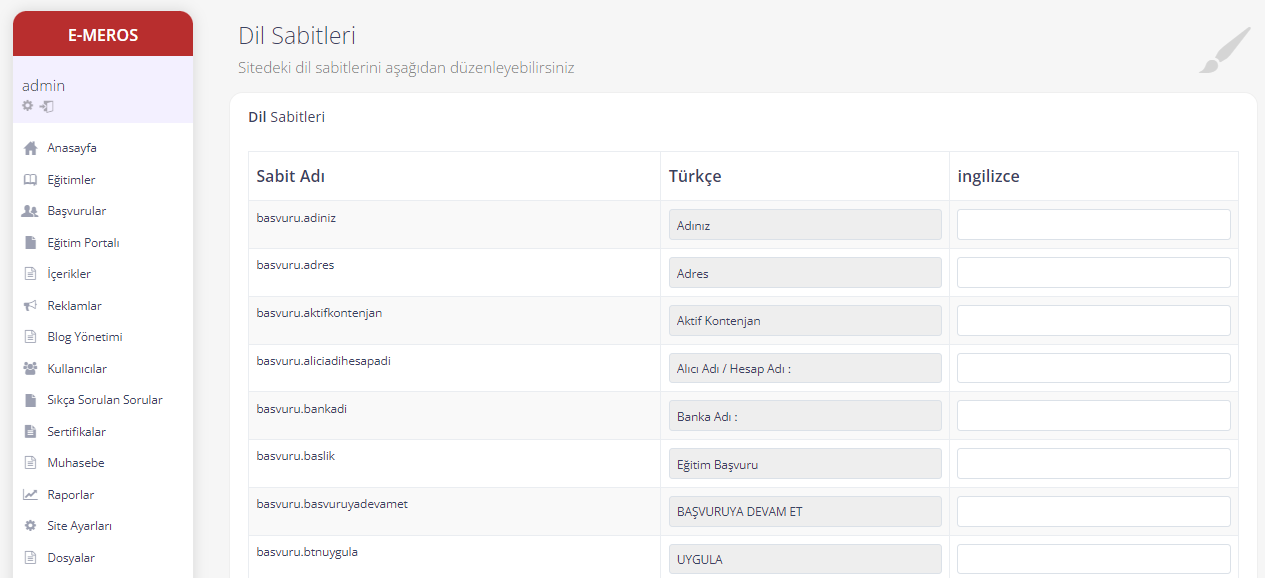This screenshot has height=578, width=1265.
Task: Click the ingilizce field for basvuru.basvuruyadevamet
Action: [1094, 512]
